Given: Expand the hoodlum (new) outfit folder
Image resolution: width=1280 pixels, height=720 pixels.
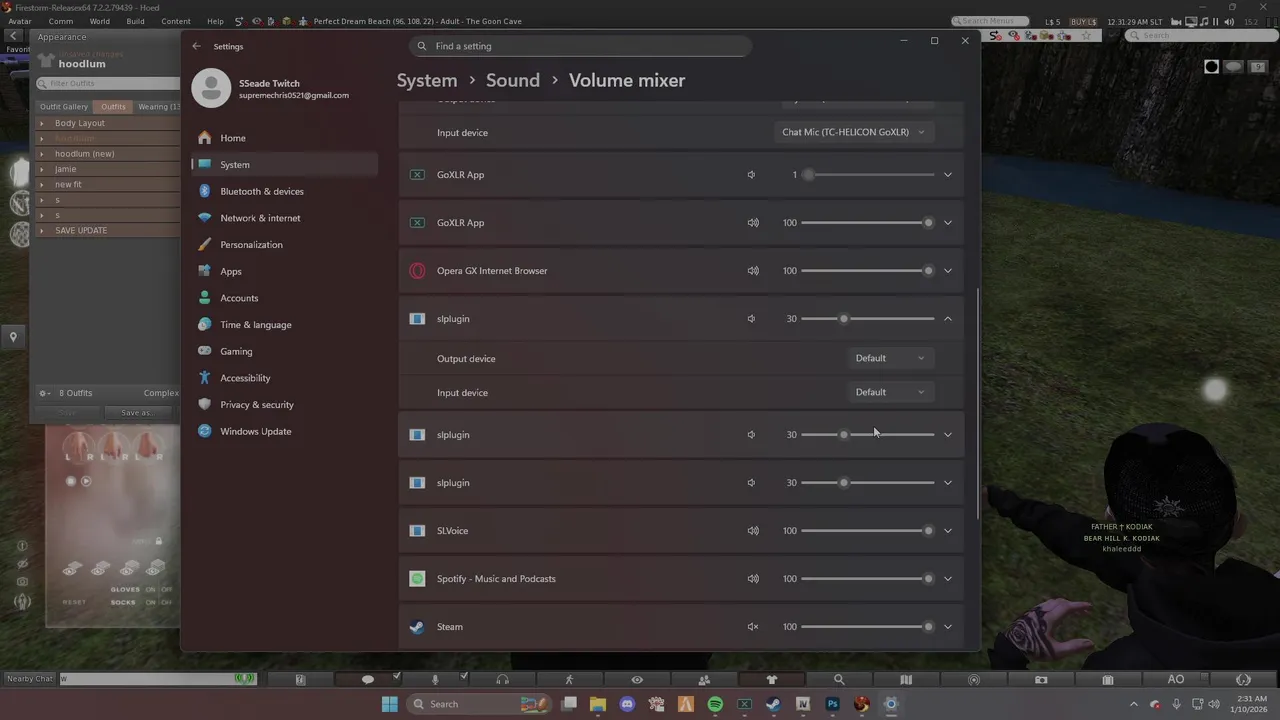Looking at the screenshot, I should [42, 154].
